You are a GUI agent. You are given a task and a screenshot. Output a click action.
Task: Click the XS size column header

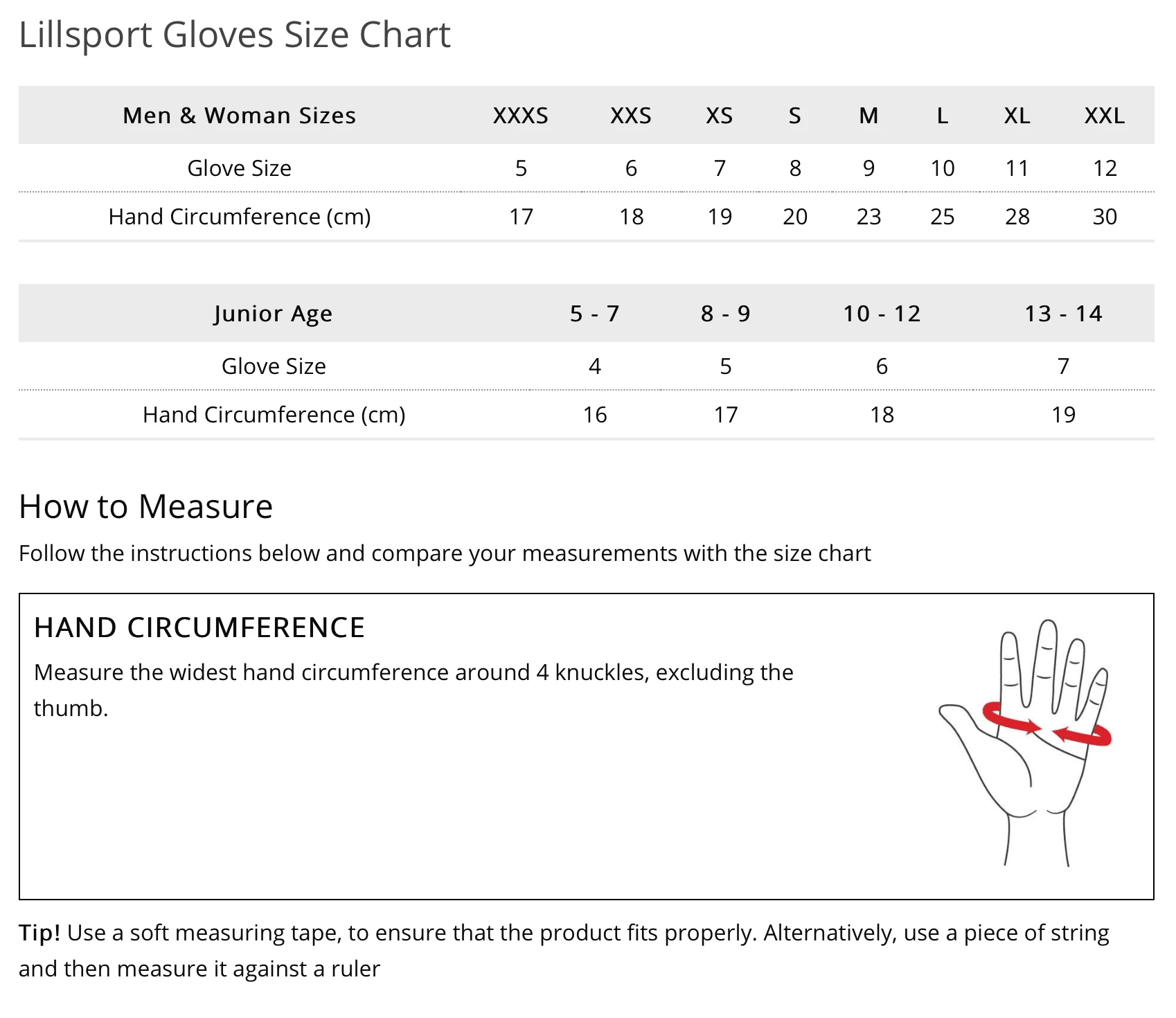pos(719,116)
